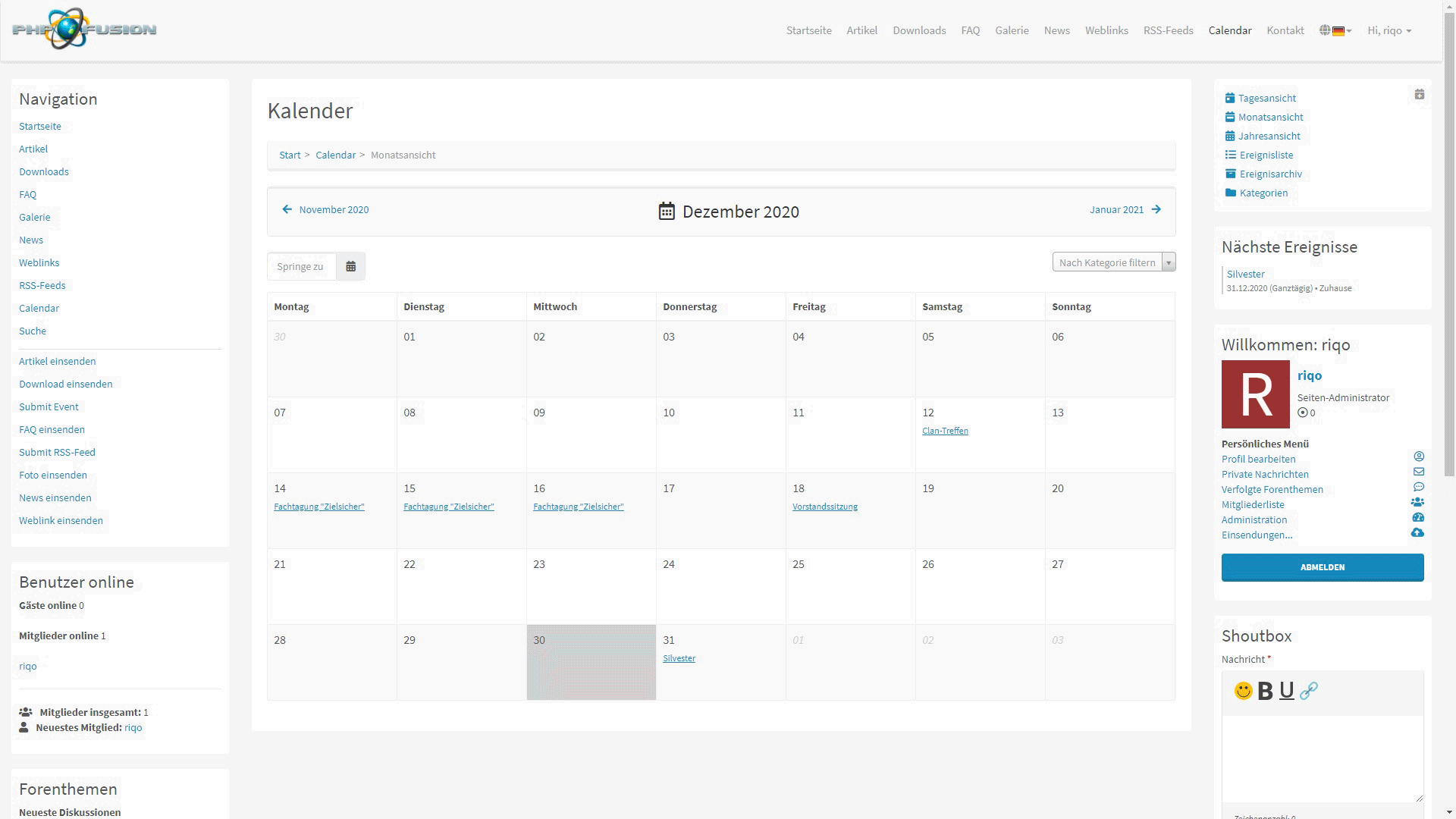Switch to Jahresansicht view
Viewport: 1456px width, 819px height.
tap(1269, 136)
